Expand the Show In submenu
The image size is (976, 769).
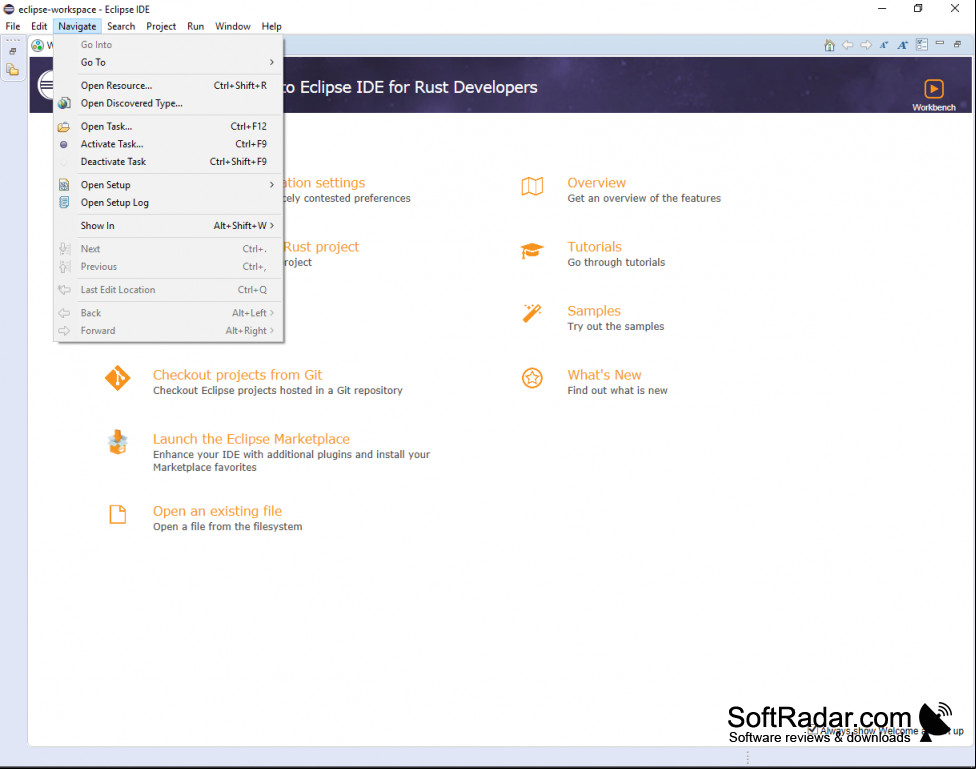point(168,225)
